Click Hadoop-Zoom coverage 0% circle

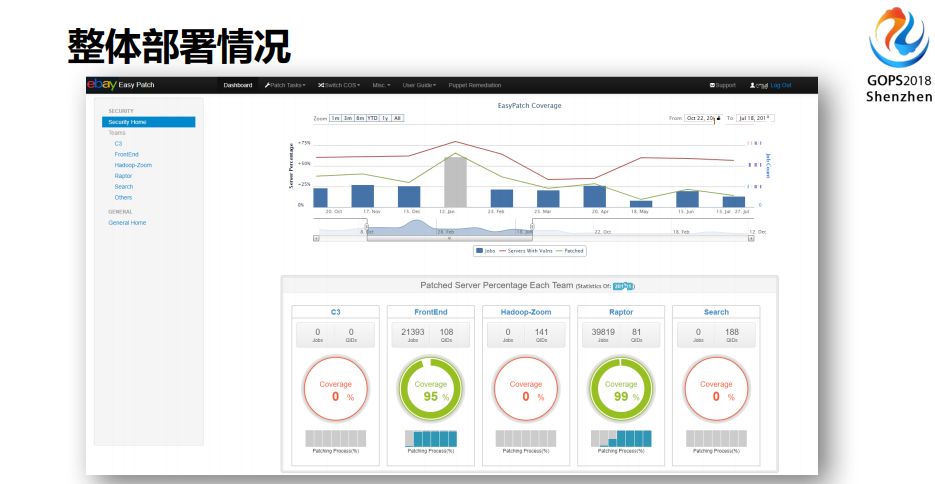coord(526,389)
